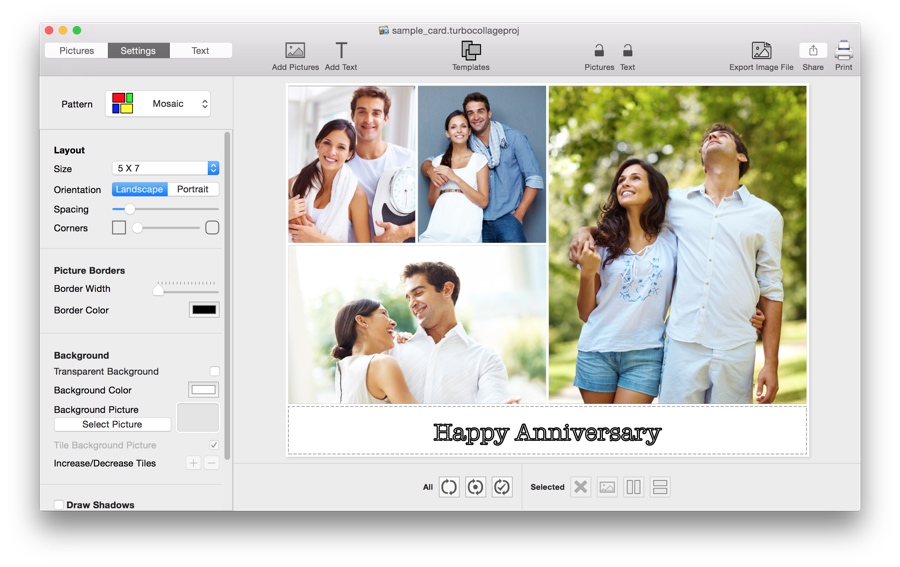
Task: Select the laughing couple photo
Action: (x=417, y=324)
